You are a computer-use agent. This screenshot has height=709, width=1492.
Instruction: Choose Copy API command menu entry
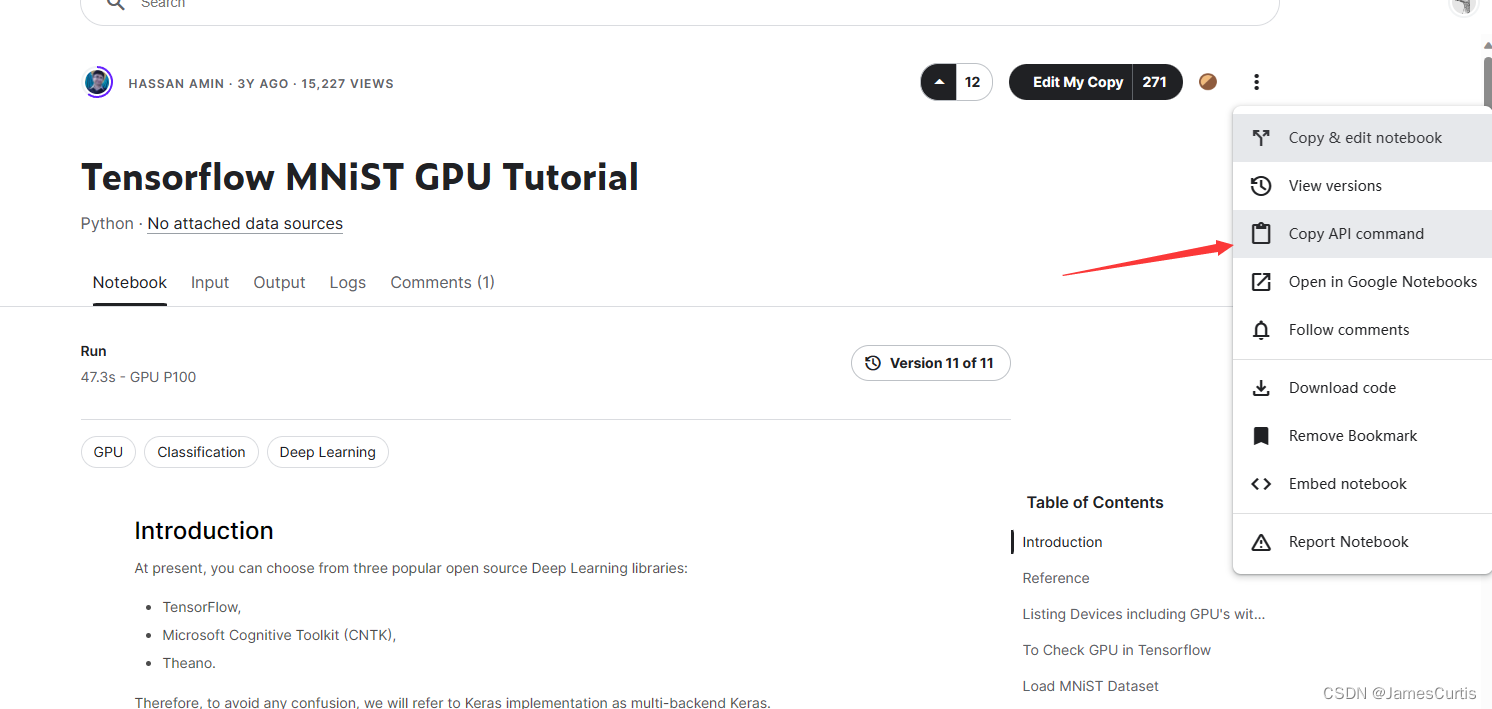tap(1362, 234)
